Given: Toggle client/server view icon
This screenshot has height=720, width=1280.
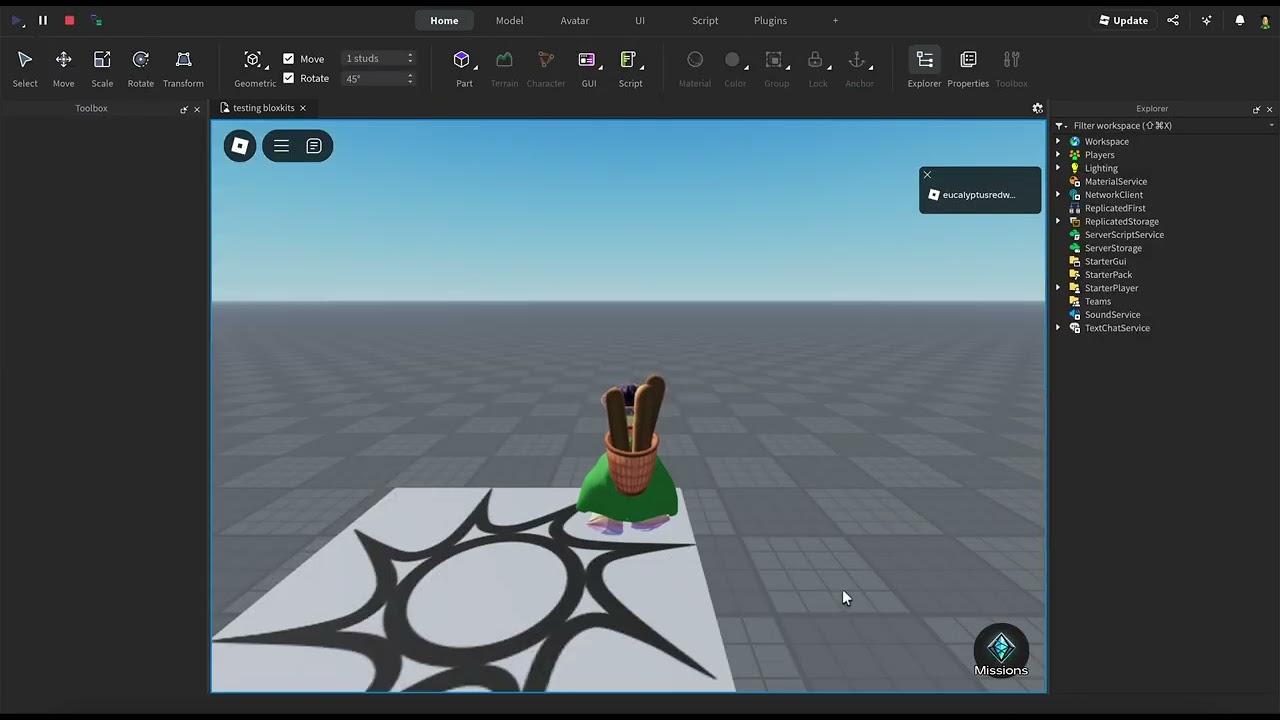Looking at the screenshot, I should click(x=96, y=20).
